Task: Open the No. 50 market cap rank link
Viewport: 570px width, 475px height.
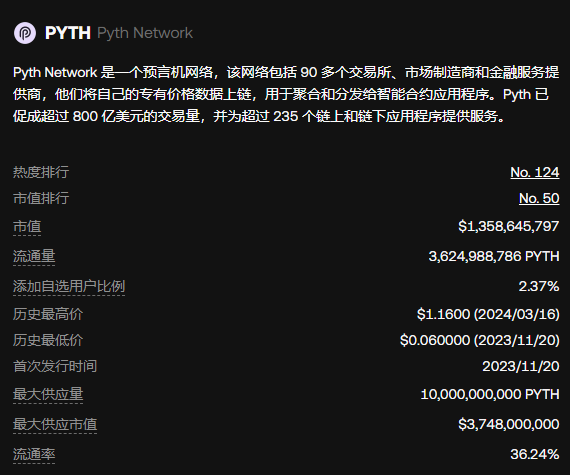Action: coord(539,198)
